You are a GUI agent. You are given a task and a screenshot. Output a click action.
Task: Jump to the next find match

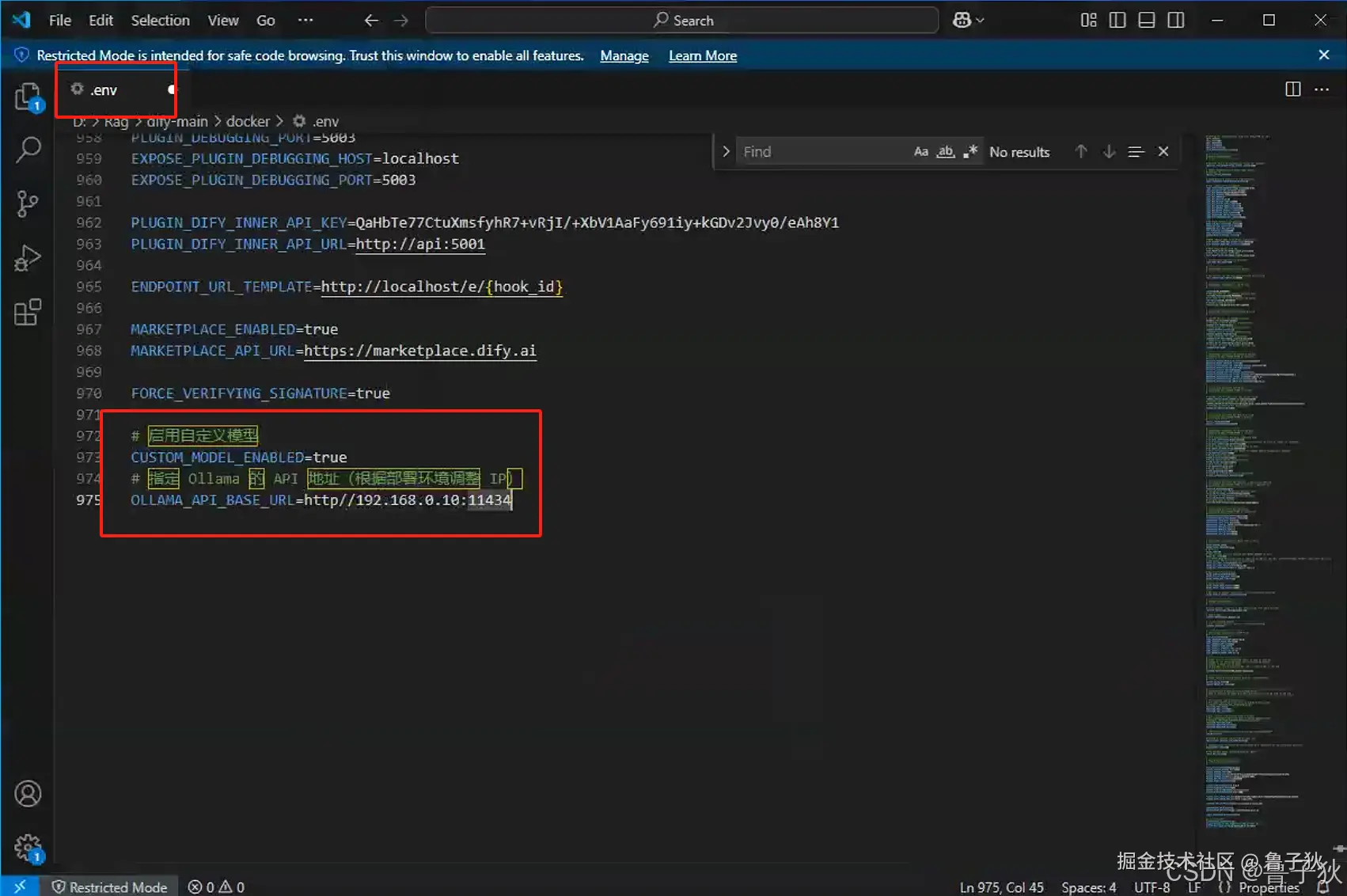click(x=1109, y=151)
